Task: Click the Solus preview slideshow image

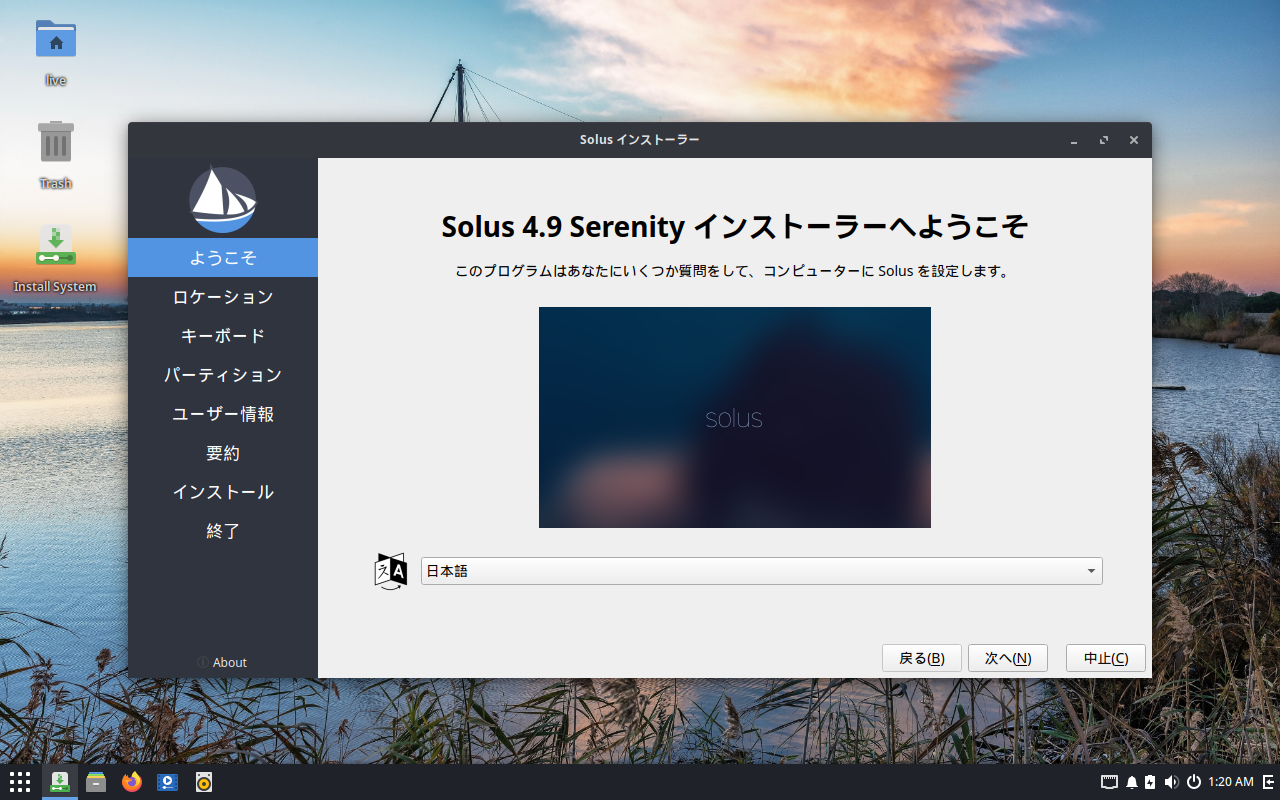Action: point(735,417)
